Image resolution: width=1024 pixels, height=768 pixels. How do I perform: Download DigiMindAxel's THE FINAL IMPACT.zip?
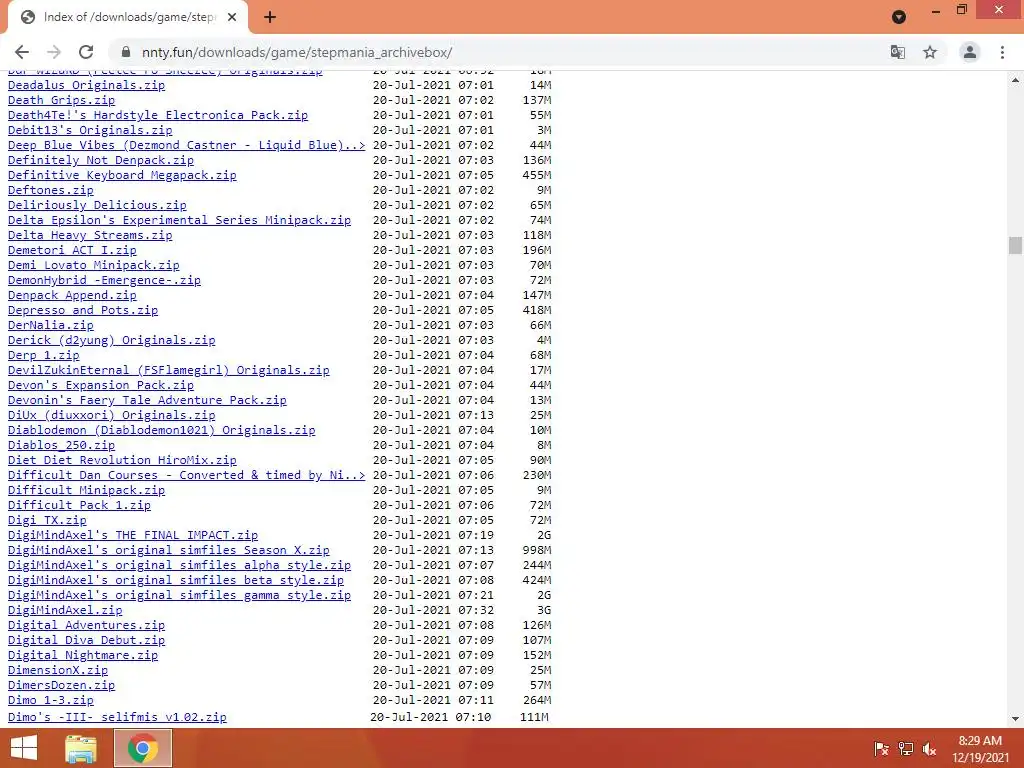[x=133, y=536]
